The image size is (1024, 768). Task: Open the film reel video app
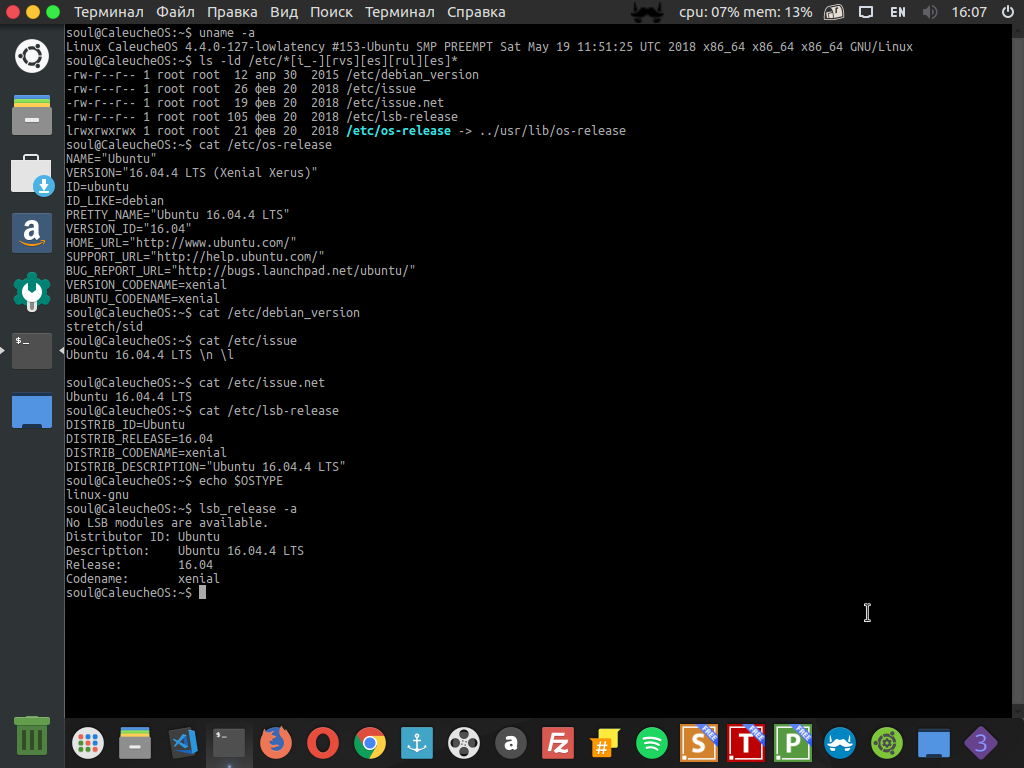pyautogui.click(x=464, y=743)
